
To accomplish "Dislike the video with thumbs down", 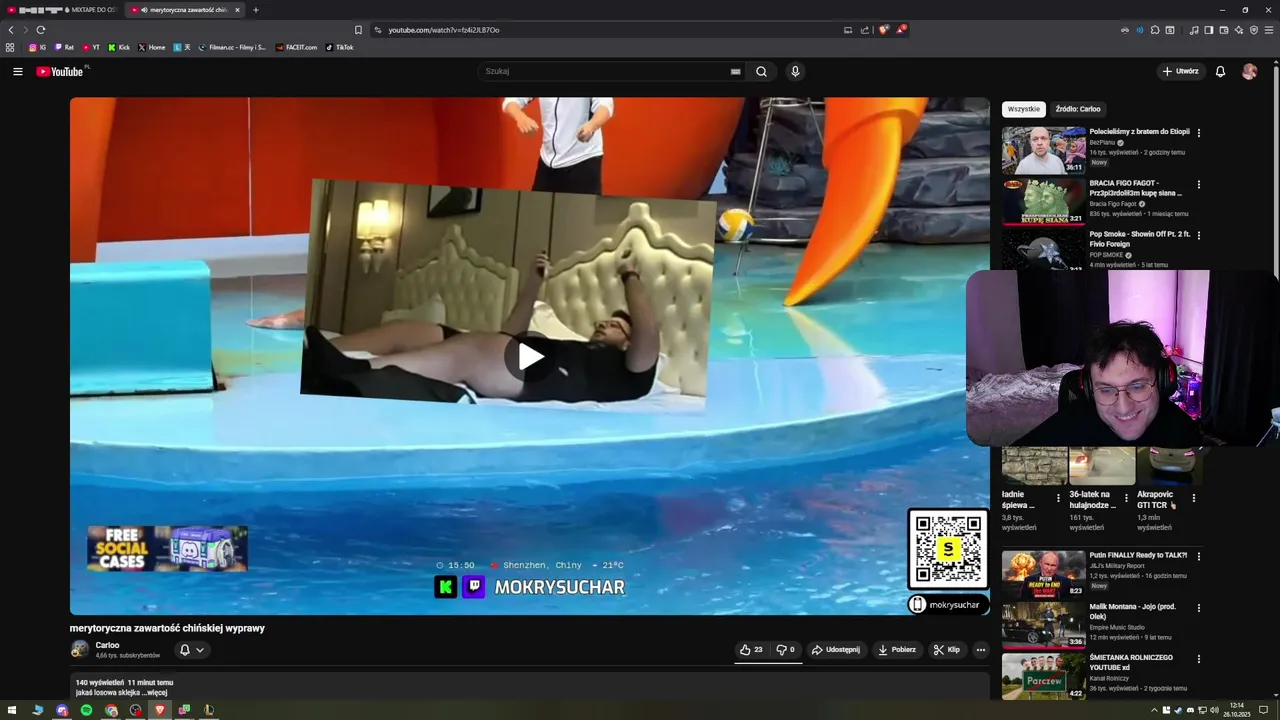I will pos(785,650).
